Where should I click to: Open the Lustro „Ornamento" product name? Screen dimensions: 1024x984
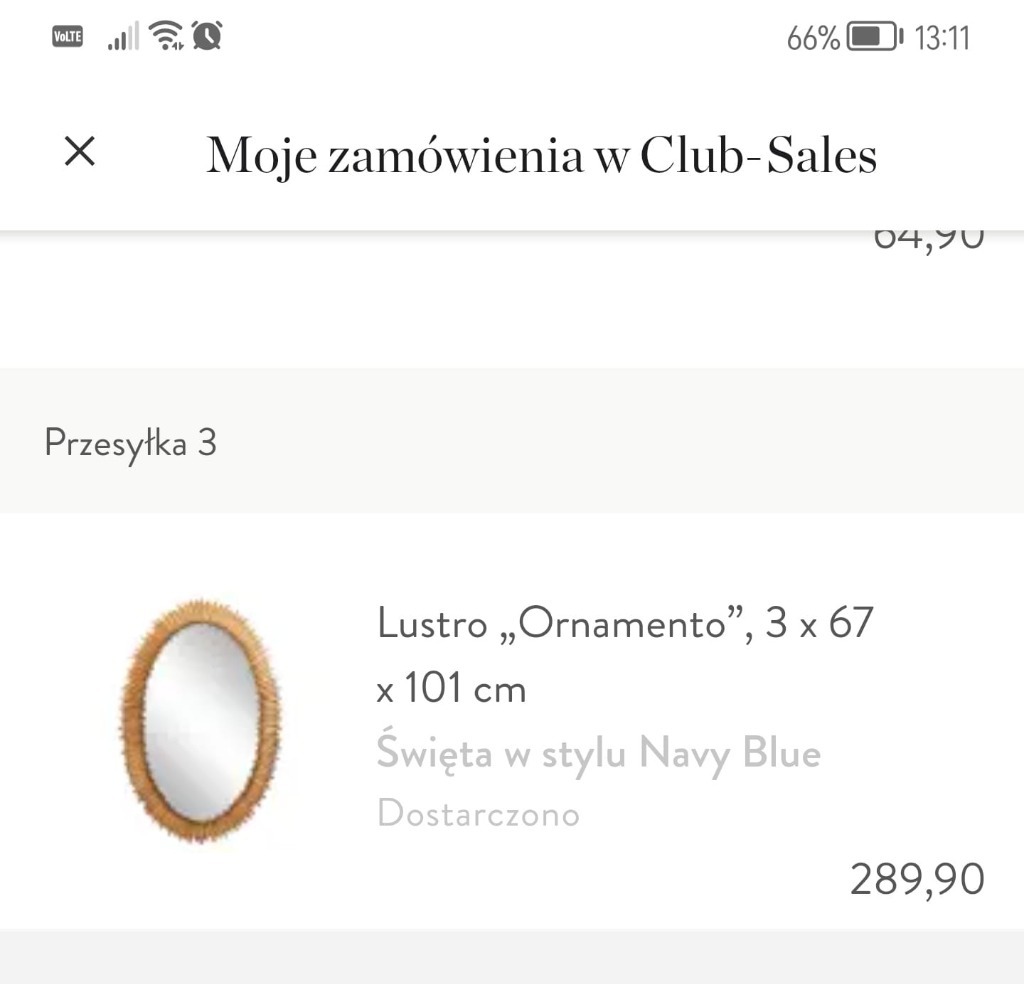pyautogui.click(x=625, y=623)
